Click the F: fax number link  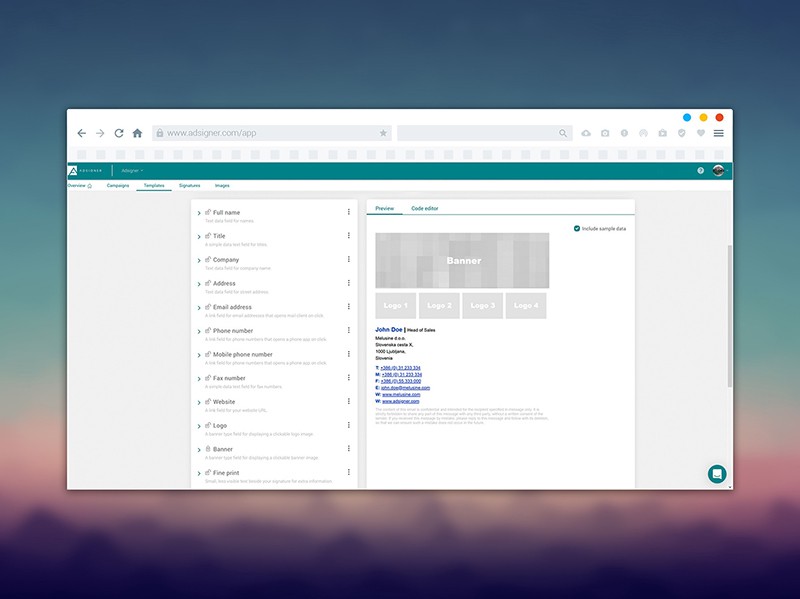[x=401, y=381]
